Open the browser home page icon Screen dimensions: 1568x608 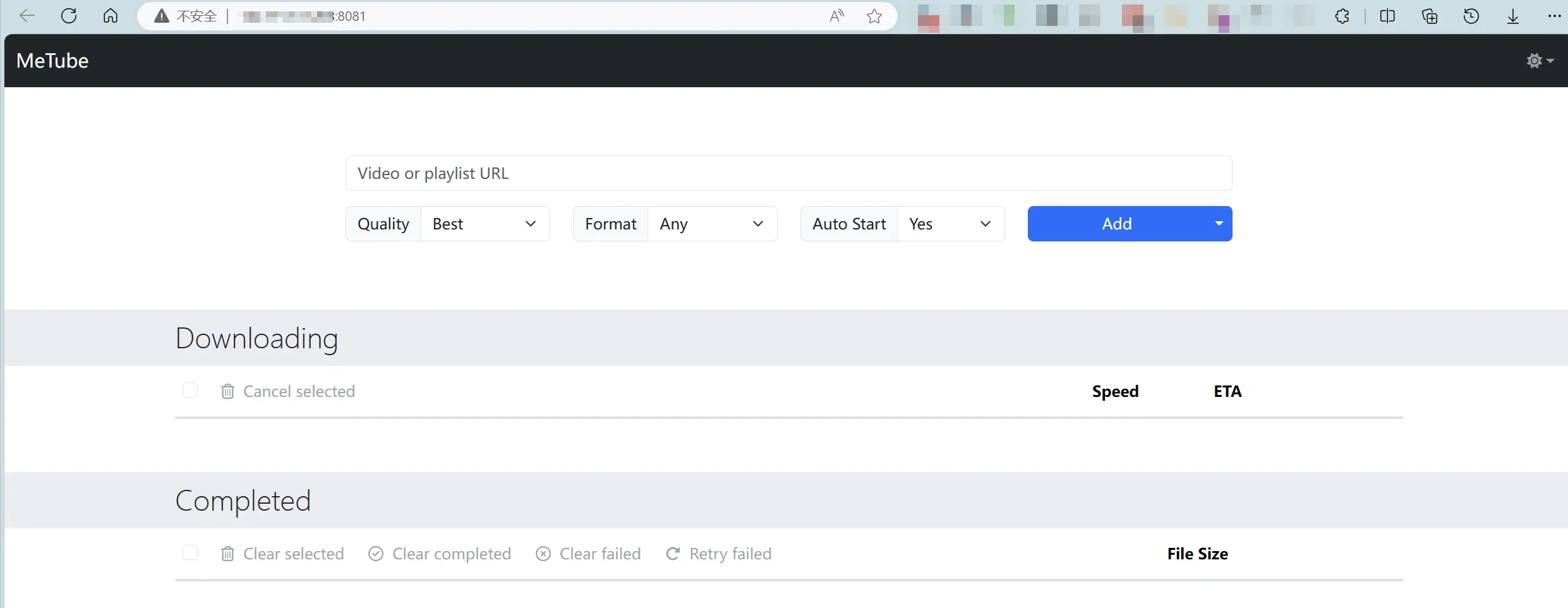point(111,16)
